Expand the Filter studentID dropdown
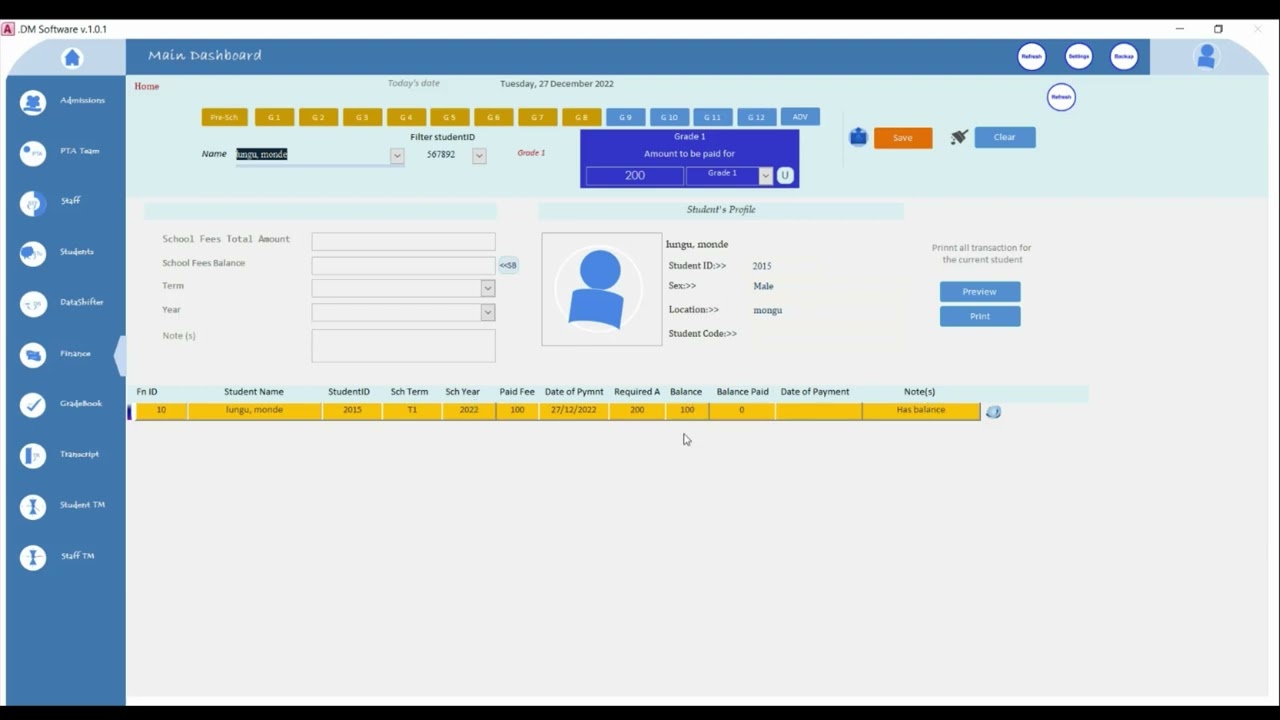 point(479,156)
